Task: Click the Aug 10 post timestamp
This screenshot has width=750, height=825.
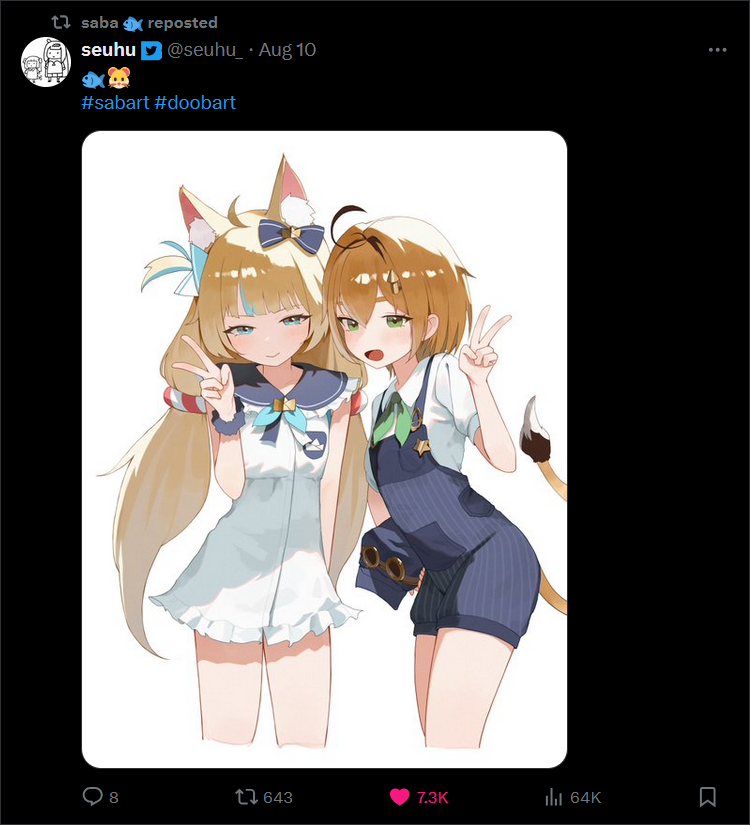Action: [287, 50]
